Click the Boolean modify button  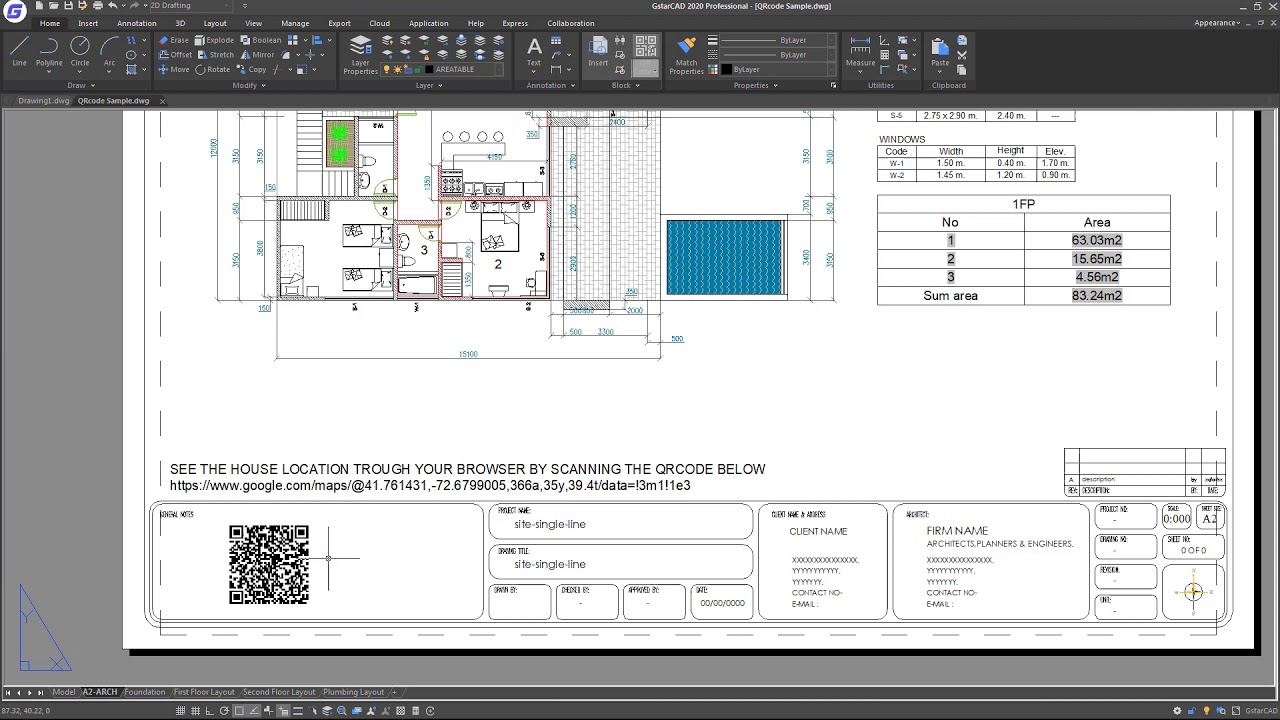pos(260,40)
